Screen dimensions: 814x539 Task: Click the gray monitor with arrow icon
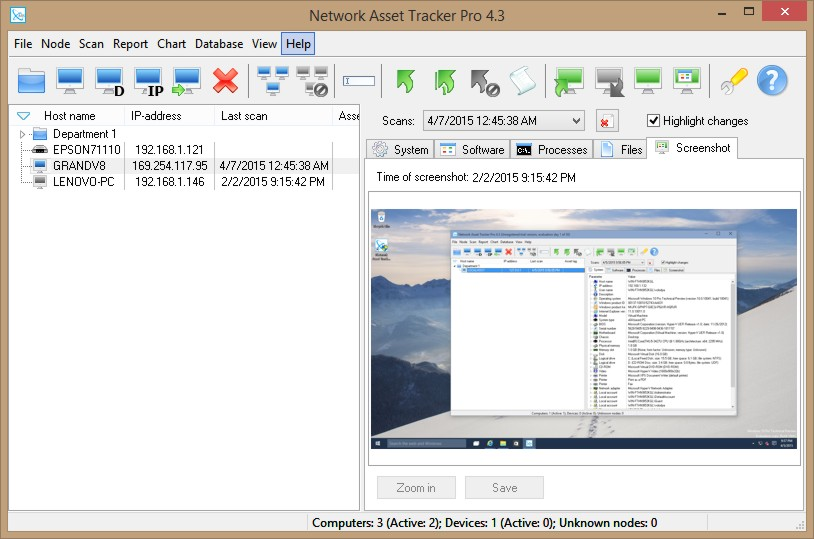(609, 82)
